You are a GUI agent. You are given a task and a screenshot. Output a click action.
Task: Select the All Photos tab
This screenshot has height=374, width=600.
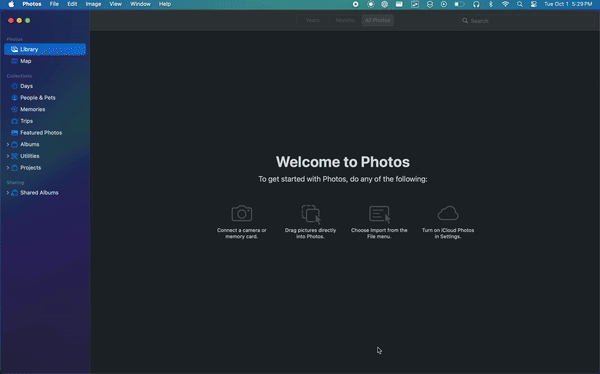point(377,20)
